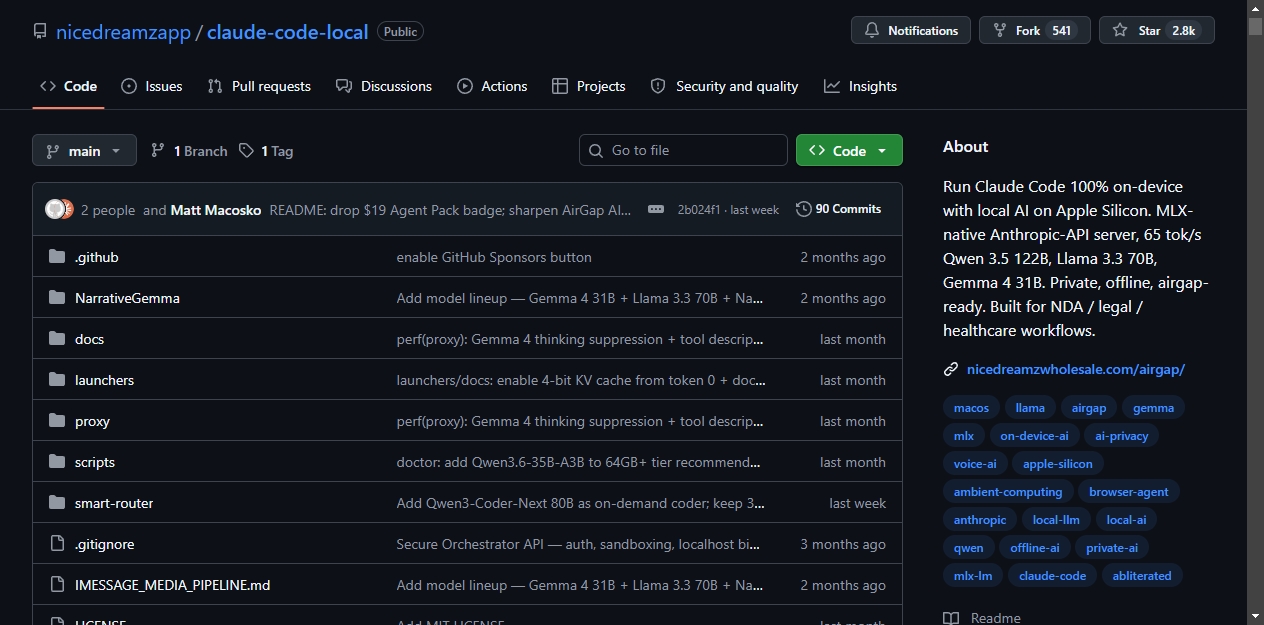
Task: Open commit 'enable GitHub Sponsors button'
Action: coord(494,257)
